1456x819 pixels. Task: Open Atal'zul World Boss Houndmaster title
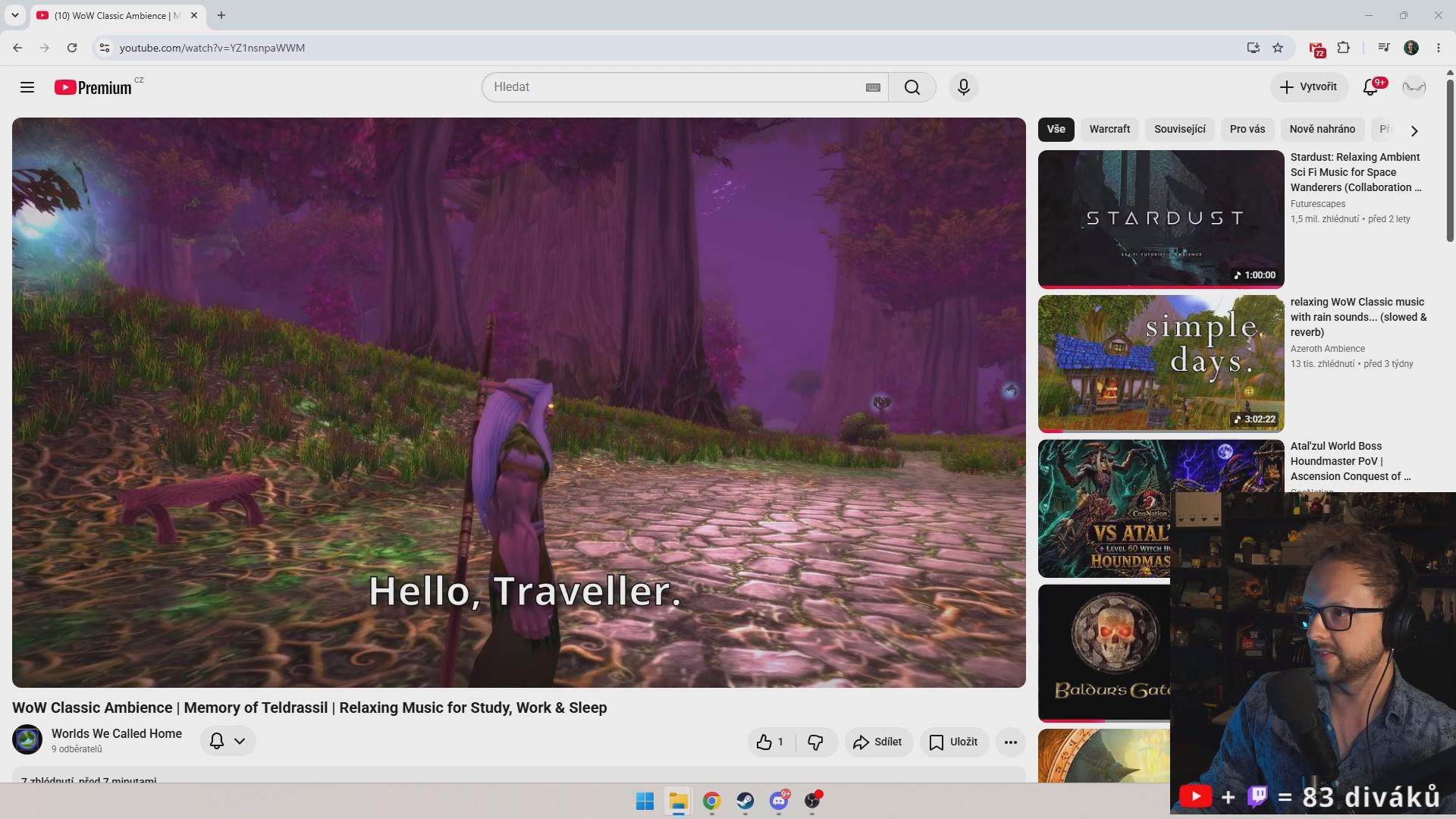(x=1351, y=461)
